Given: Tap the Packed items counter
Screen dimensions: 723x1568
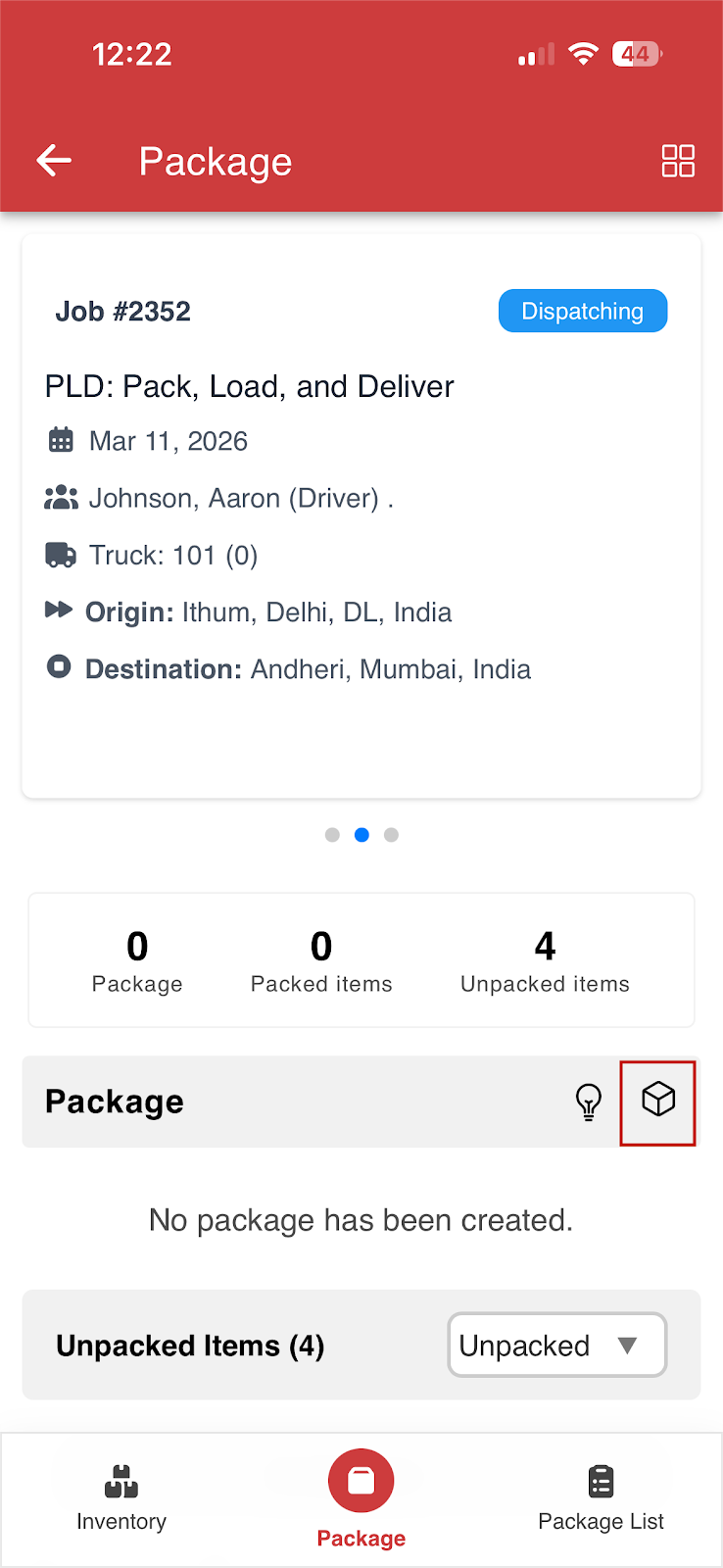Looking at the screenshot, I should (321, 961).
